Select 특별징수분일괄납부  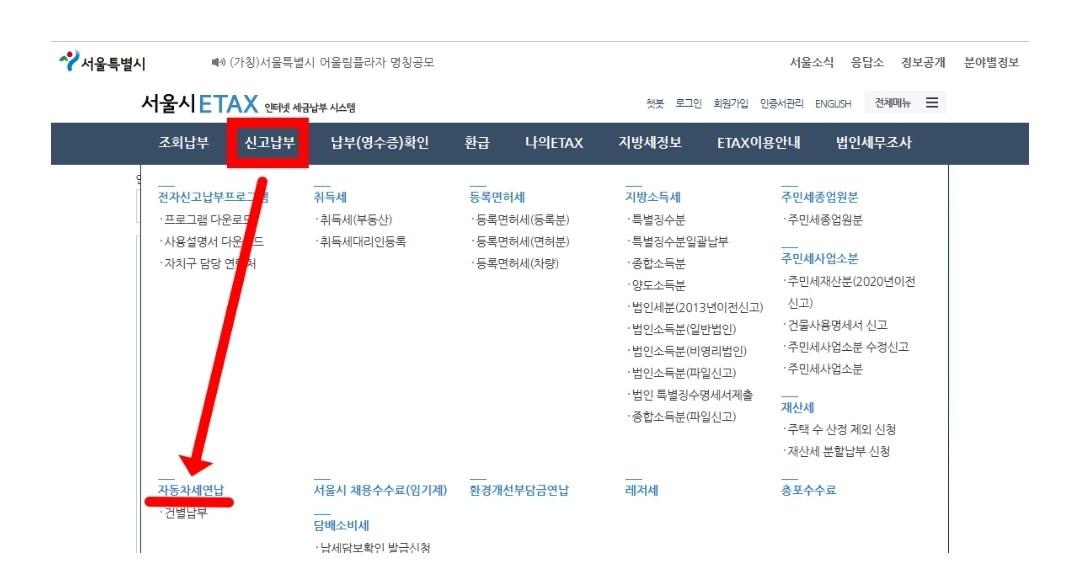point(678,242)
